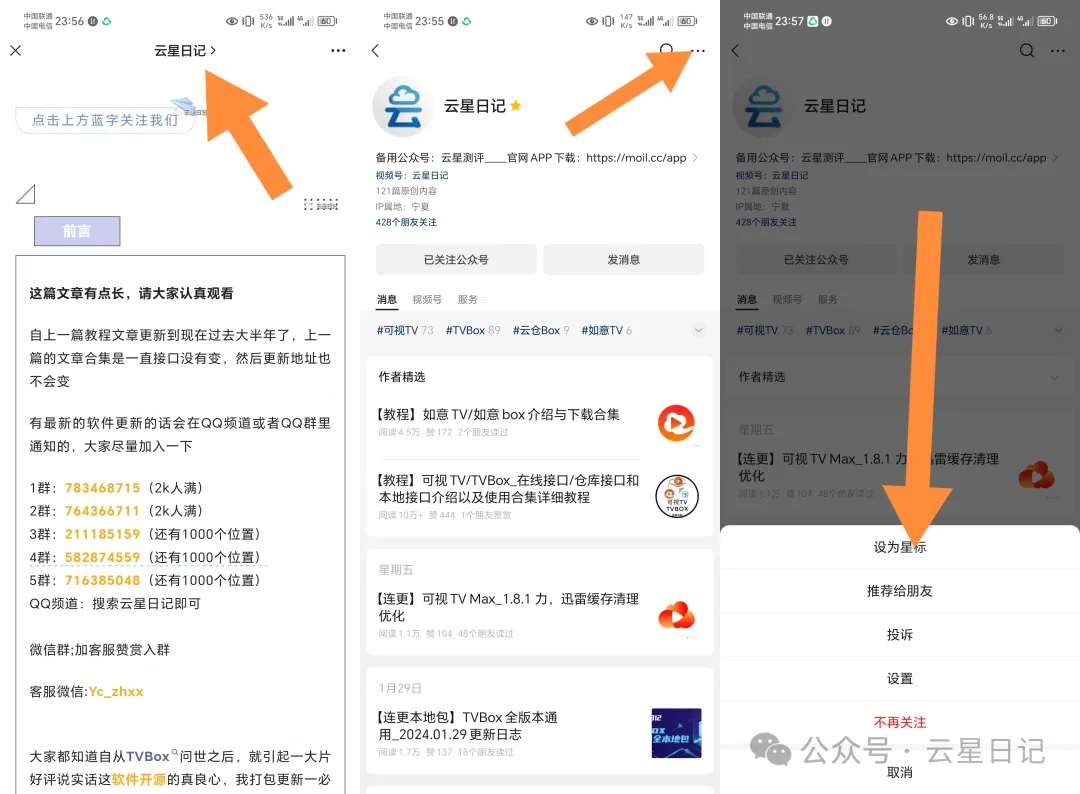Image resolution: width=1080 pixels, height=794 pixels.
Task: Tap the 已关注公众号 button on the undimmed profile
Action: [456, 260]
